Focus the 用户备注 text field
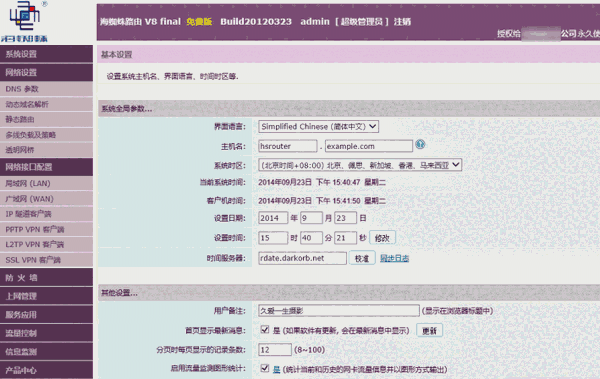Viewport: 600px width, 379px height. click(x=339, y=310)
